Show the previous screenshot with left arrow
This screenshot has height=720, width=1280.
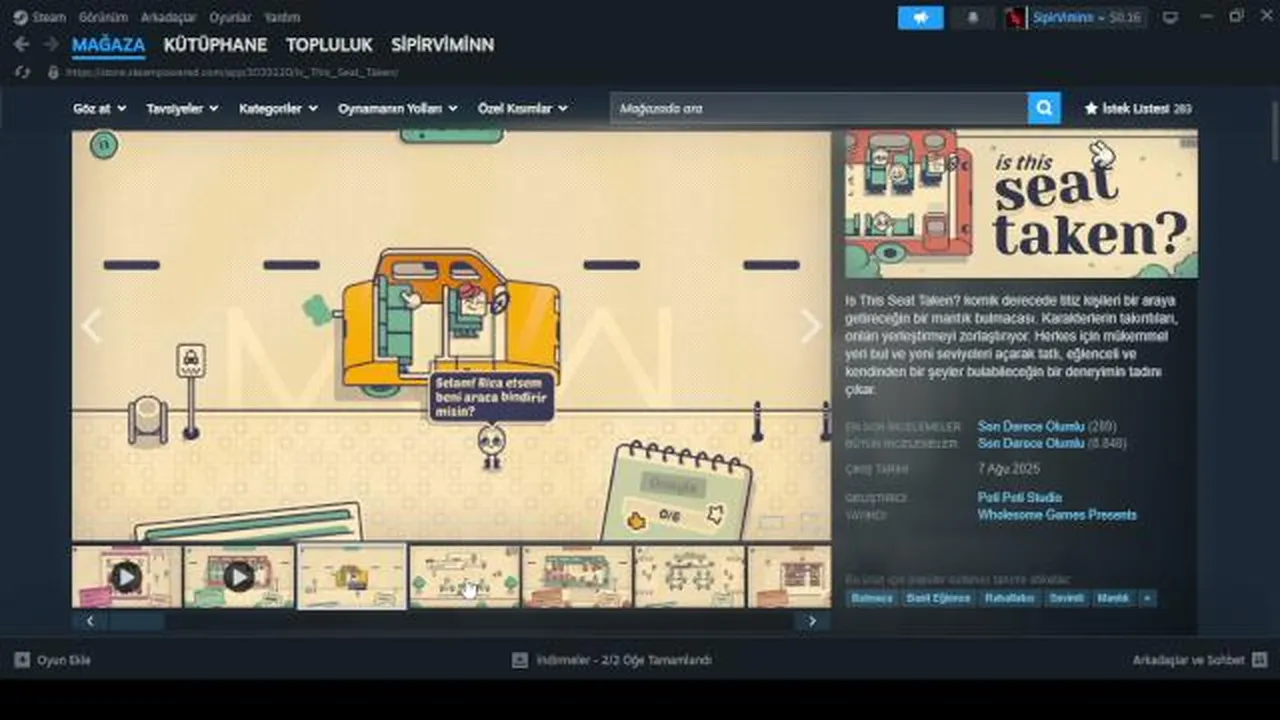click(91, 327)
